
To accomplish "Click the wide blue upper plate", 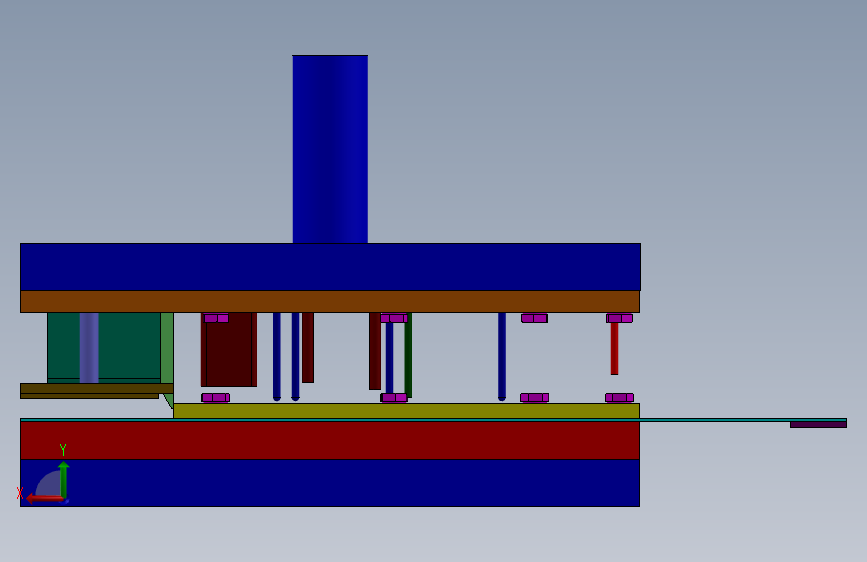I will pos(330,267).
